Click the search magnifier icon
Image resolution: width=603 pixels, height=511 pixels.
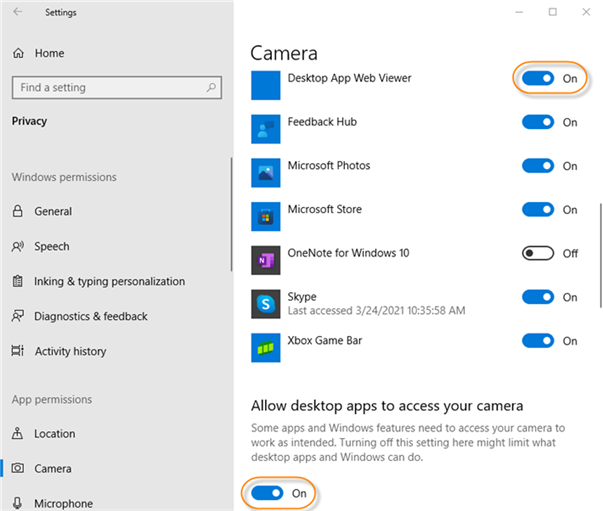(211, 88)
